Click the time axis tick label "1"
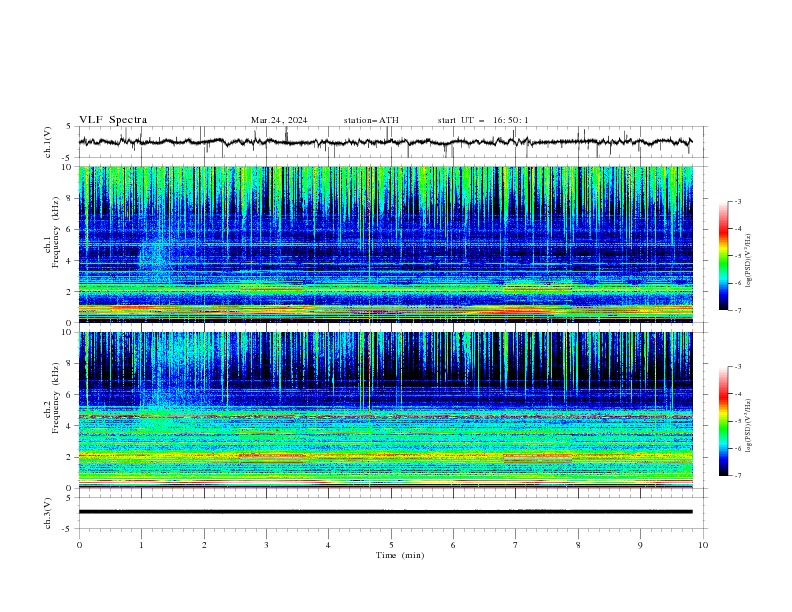This screenshot has height=612, width=792. click(141, 545)
